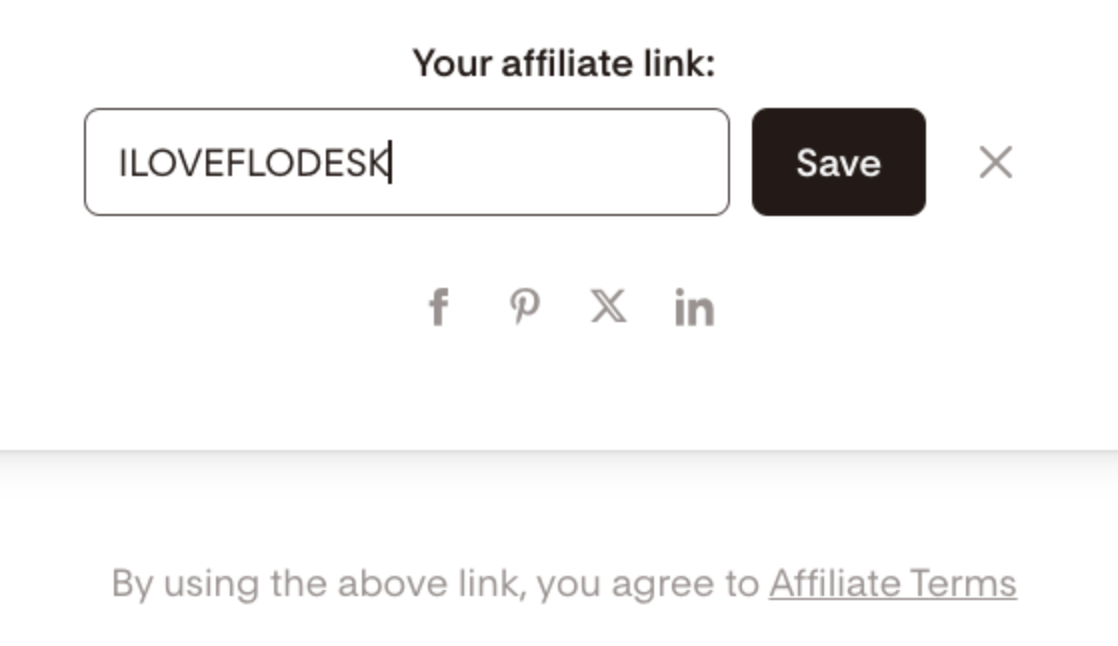Open the Affiliate Terms link

[892, 583]
